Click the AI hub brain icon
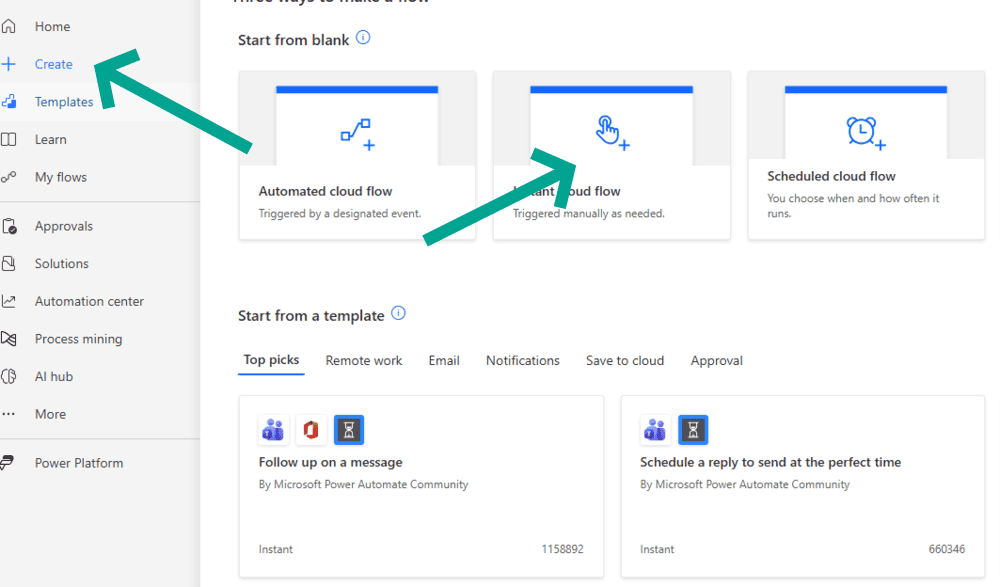The image size is (1000, 587). [x=8, y=376]
